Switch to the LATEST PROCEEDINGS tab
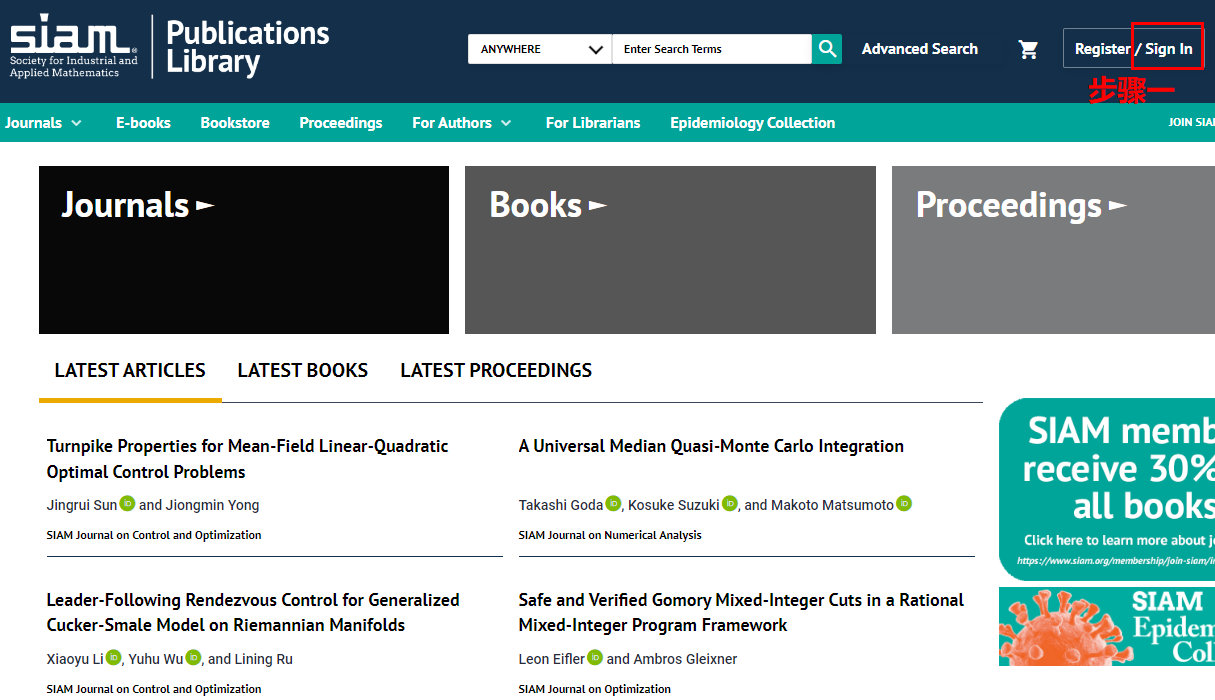The width and height of the screenshot is (1215, 700). [496, 371]
